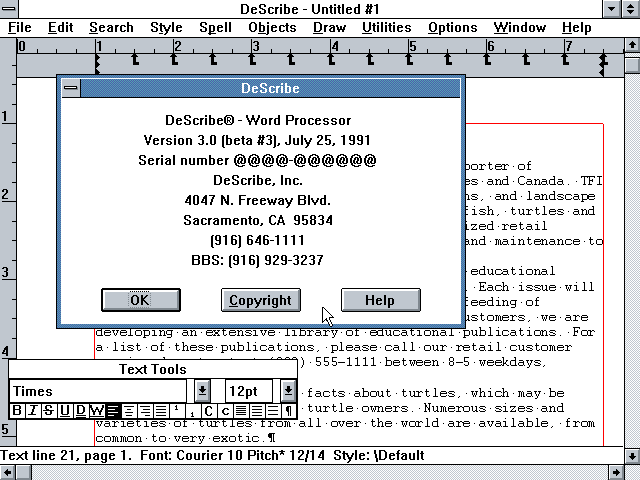Click the status bar "Text line 21, page 1."
The height and width of the screenshot is (480, 640).
[66, 455]
